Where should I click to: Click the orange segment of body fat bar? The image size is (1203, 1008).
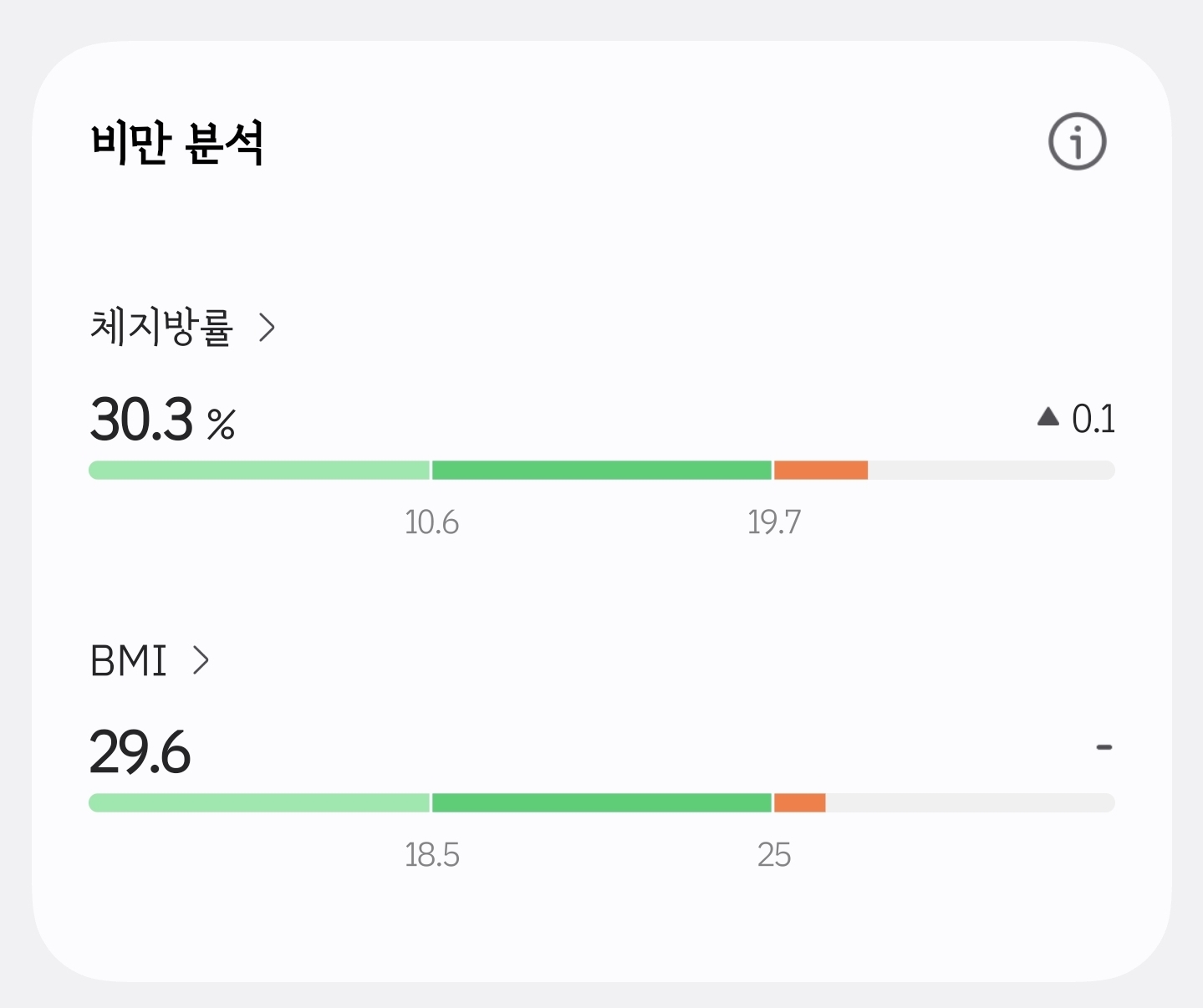click(821, 470)
